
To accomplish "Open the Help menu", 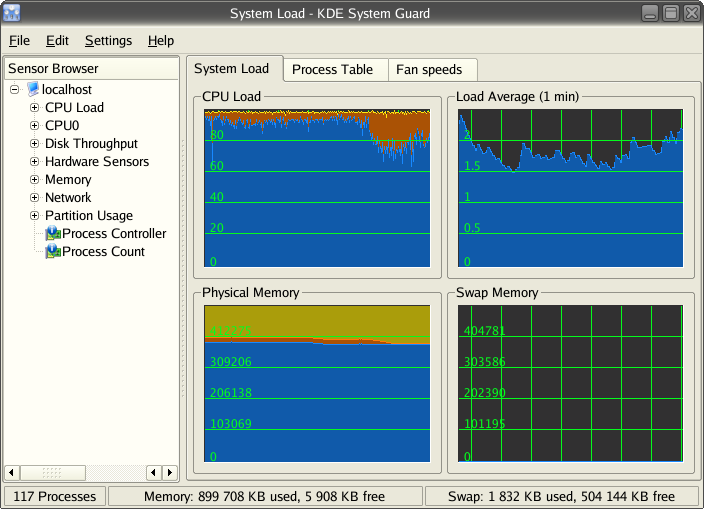I will click(161, 41).
